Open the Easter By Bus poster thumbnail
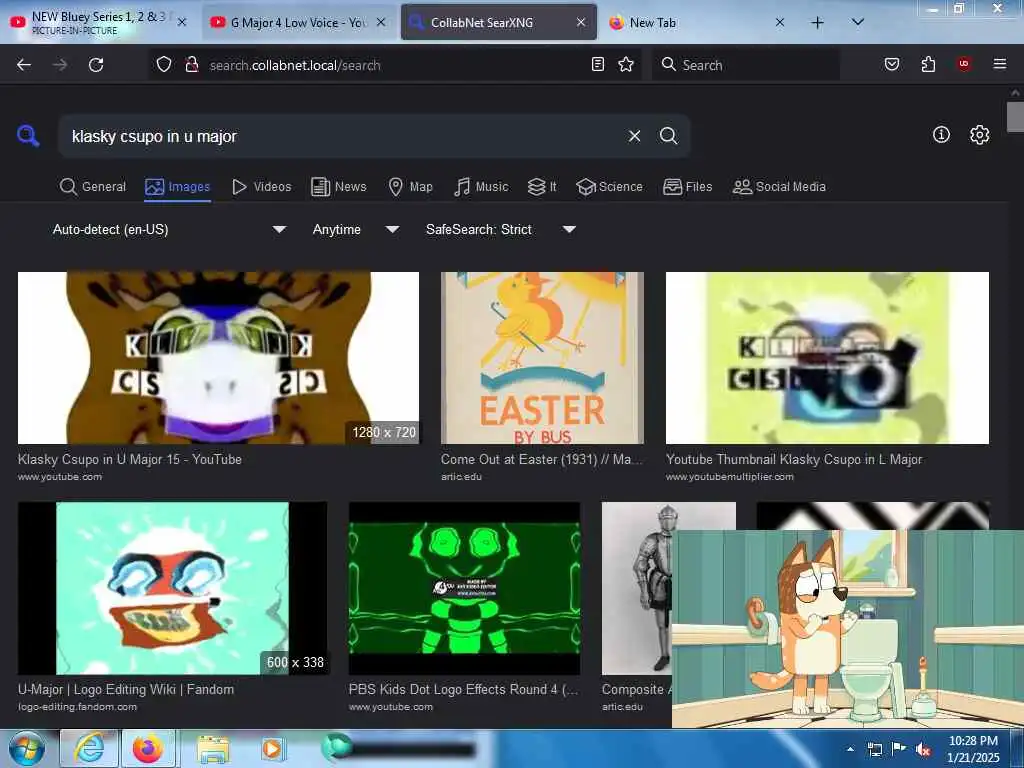 point(543,358)
